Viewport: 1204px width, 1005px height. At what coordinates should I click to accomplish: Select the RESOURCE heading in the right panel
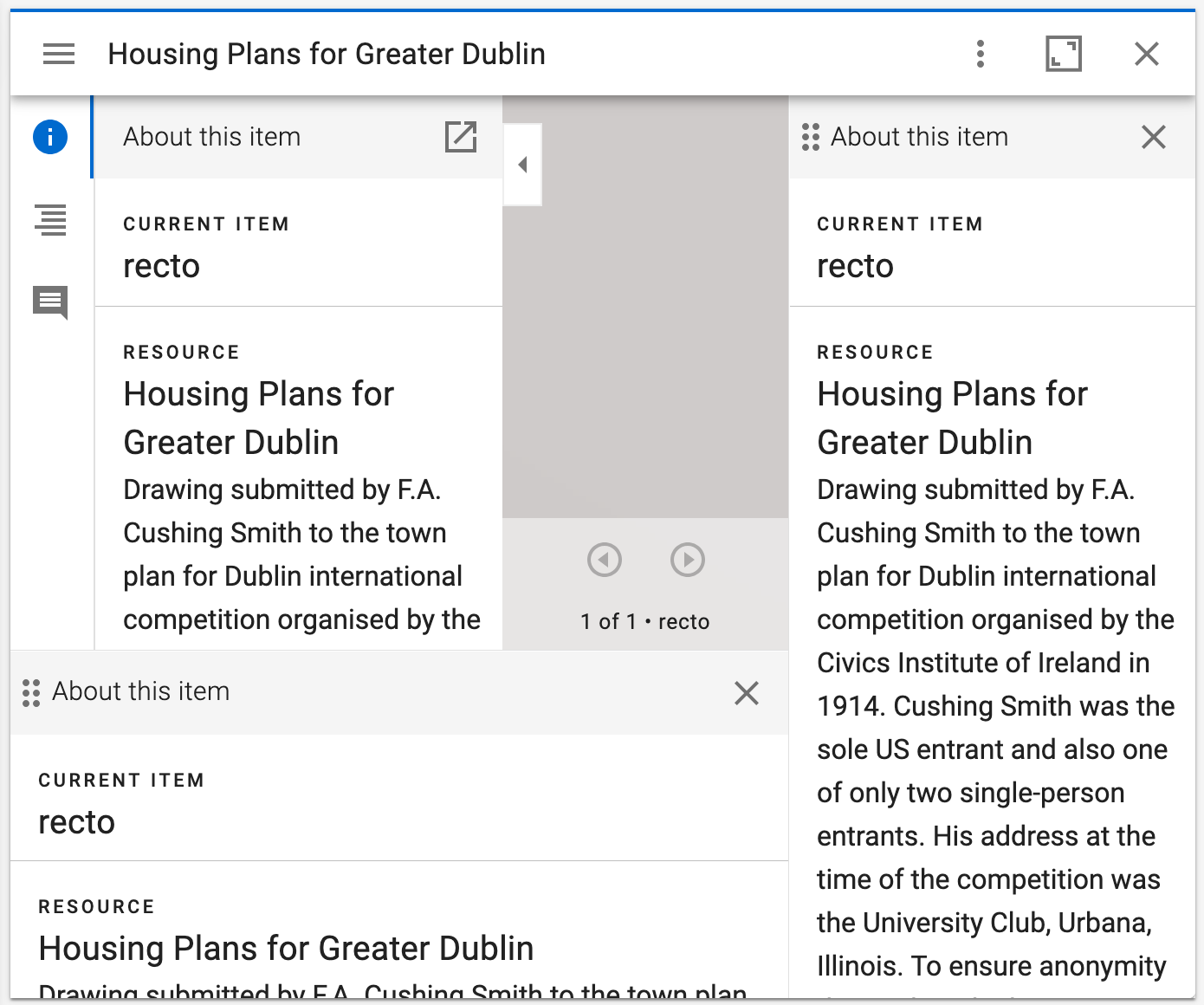click(875, 352)
